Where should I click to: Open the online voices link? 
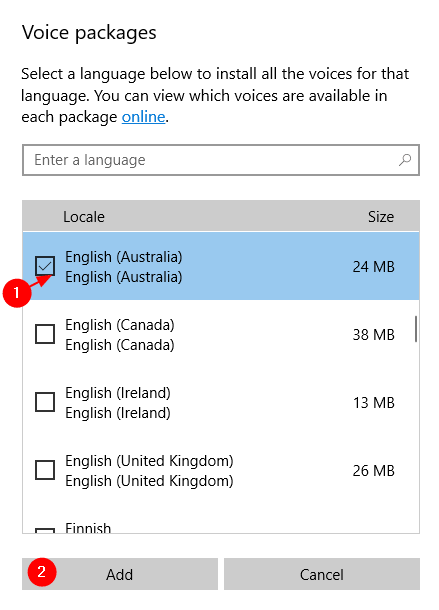click(x=144, y=117)
